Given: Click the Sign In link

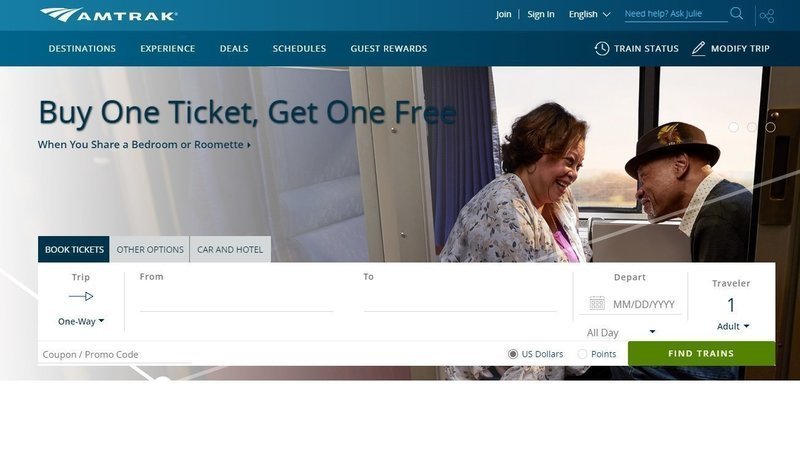Looking at the screenshot, I should (x=541, y=14).
